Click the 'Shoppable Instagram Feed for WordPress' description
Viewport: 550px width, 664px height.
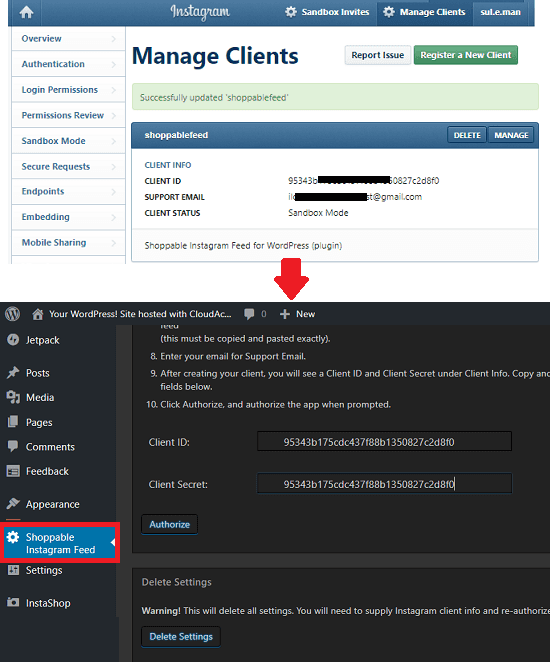click(x=243, y=246)
